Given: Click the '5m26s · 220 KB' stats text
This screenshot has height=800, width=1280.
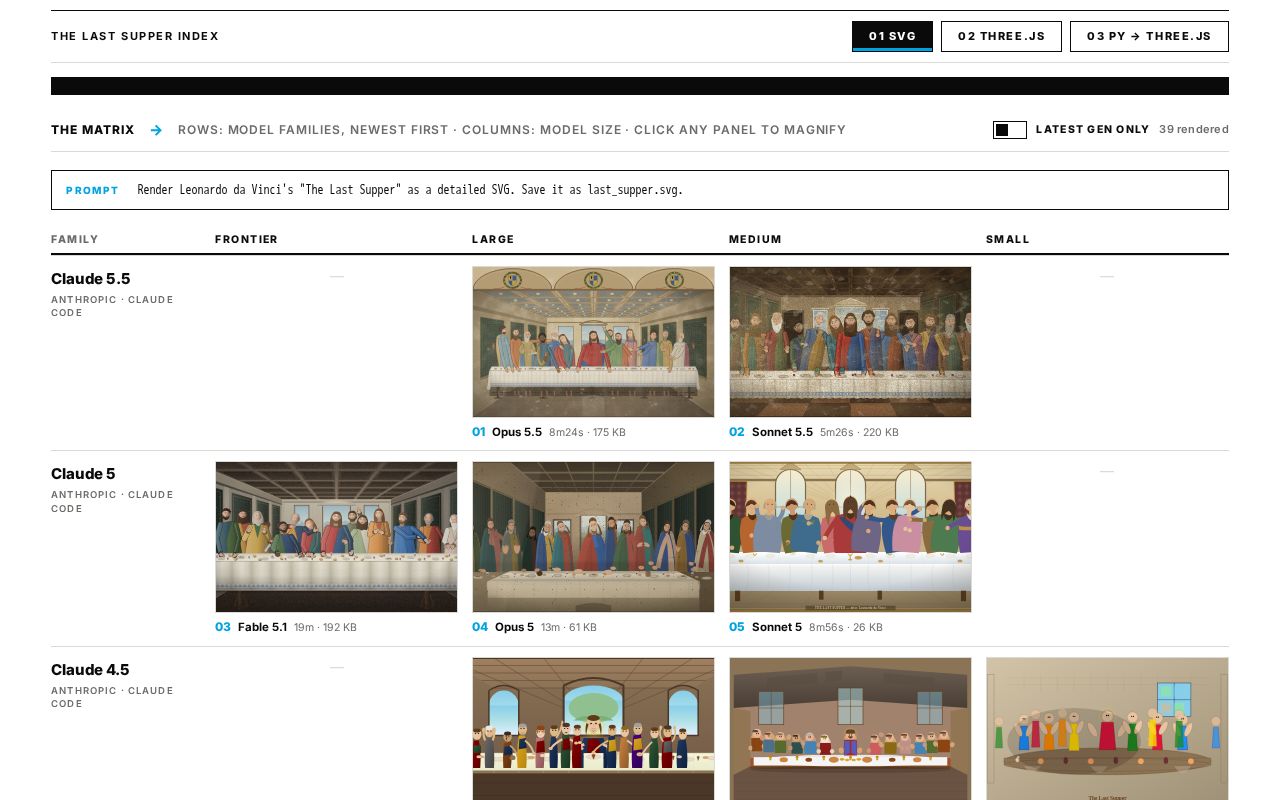Looking at the screenshot, I should coord(859,432).
